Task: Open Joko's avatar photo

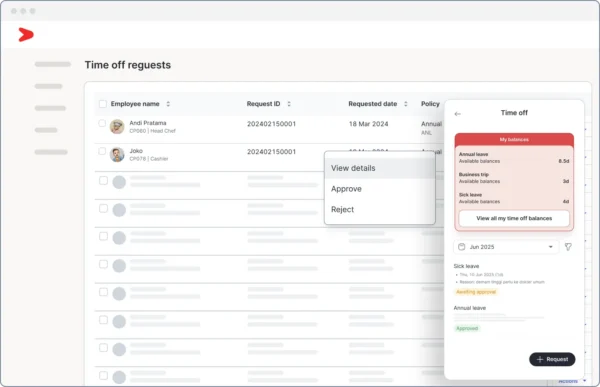Action: pos(117,155)
